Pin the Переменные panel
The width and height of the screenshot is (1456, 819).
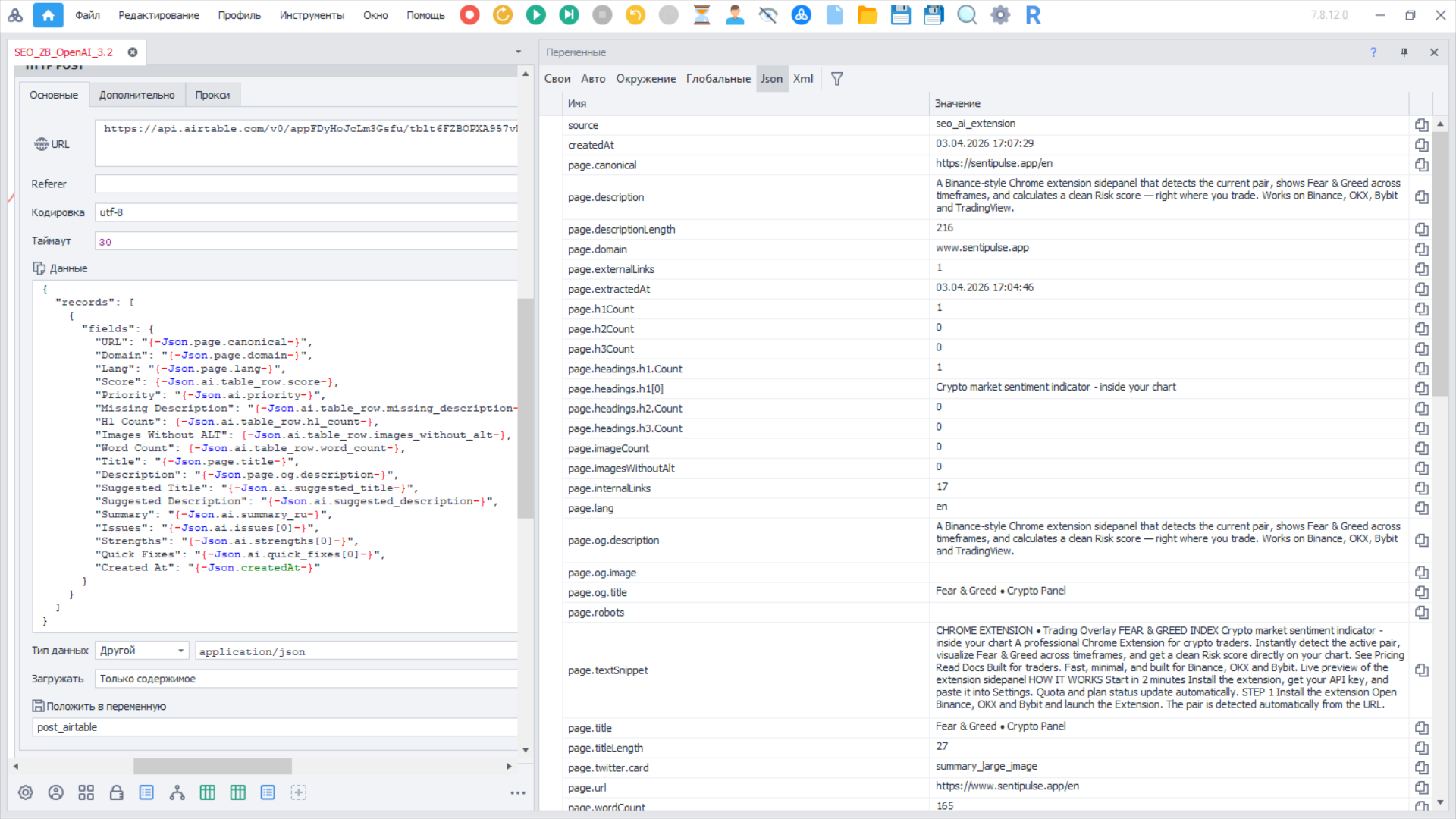[1404, 52]
